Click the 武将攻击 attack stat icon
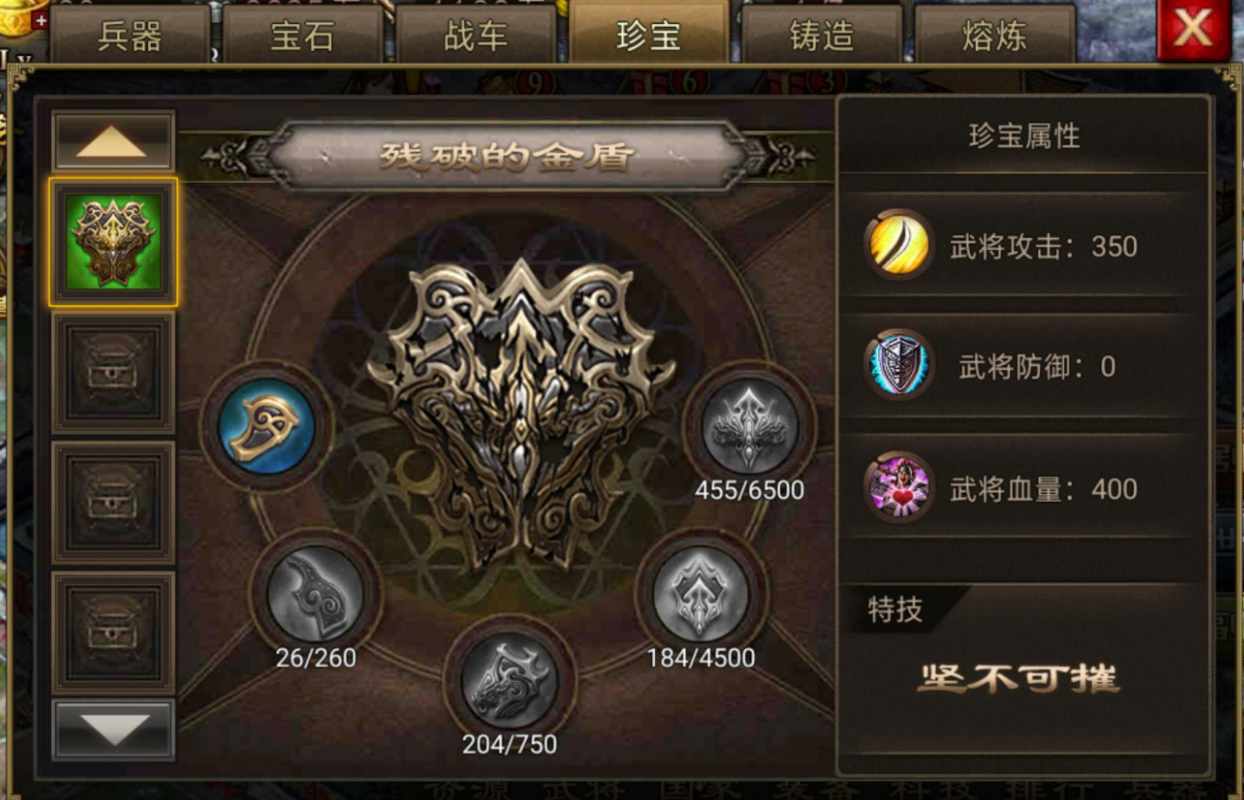Screen dimensions: 1244x800 pyautogui.click(x=898, y=245)
